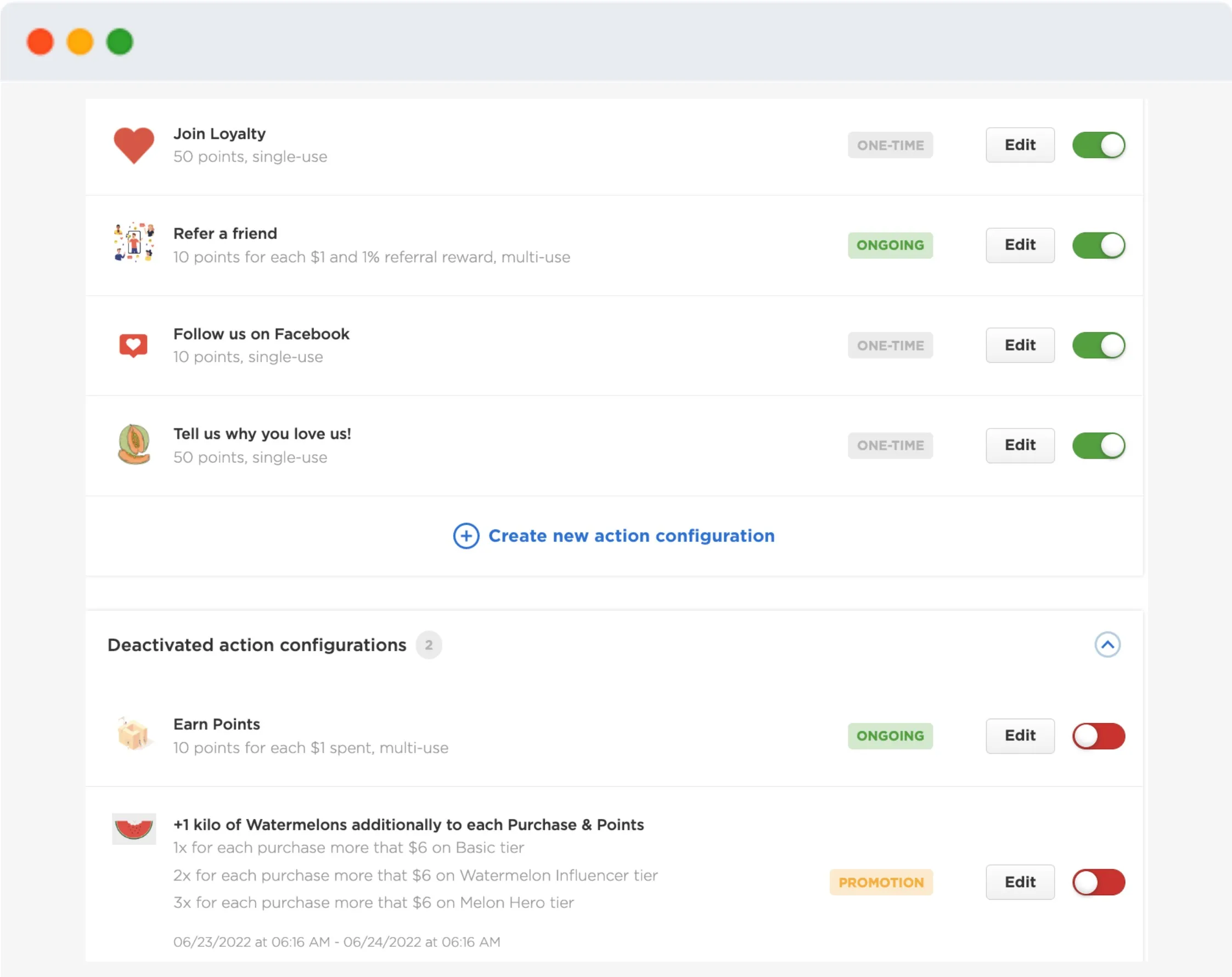Click the watermelon slice promotion thumbnail
The height and width of the screenshot is (977, 1232).
(x=134, y=828)
